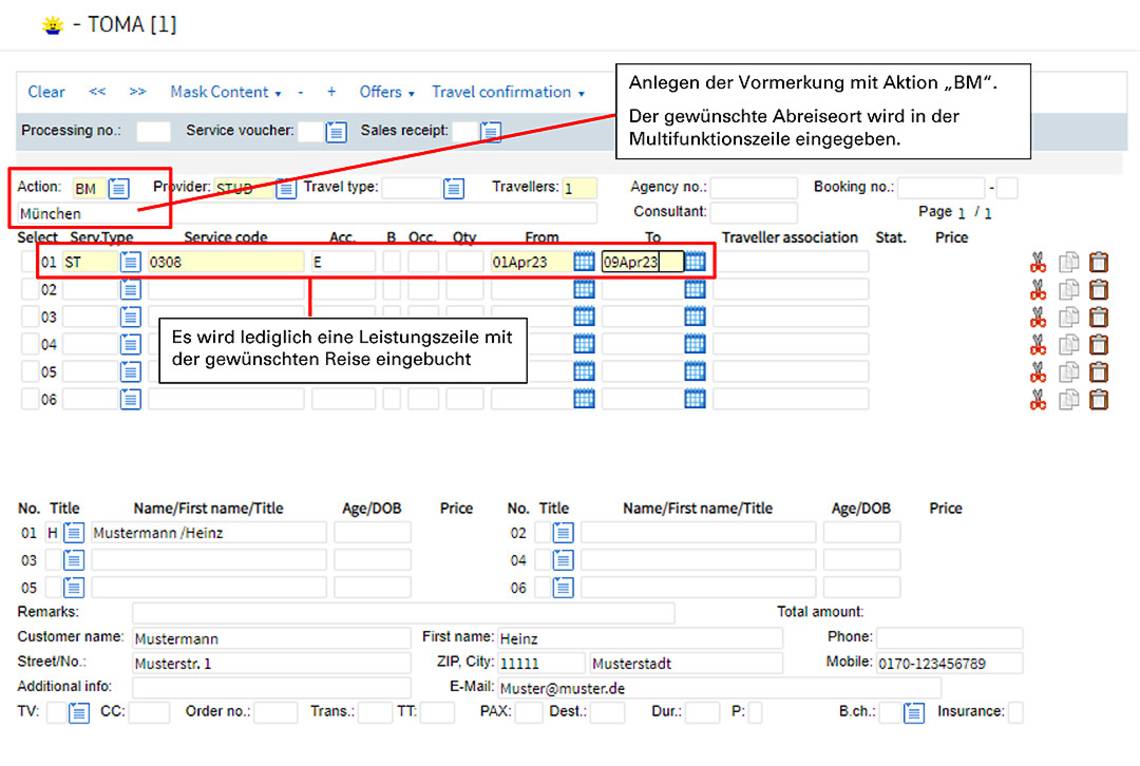Focus the Processing no. field

[x=153, y=132]
